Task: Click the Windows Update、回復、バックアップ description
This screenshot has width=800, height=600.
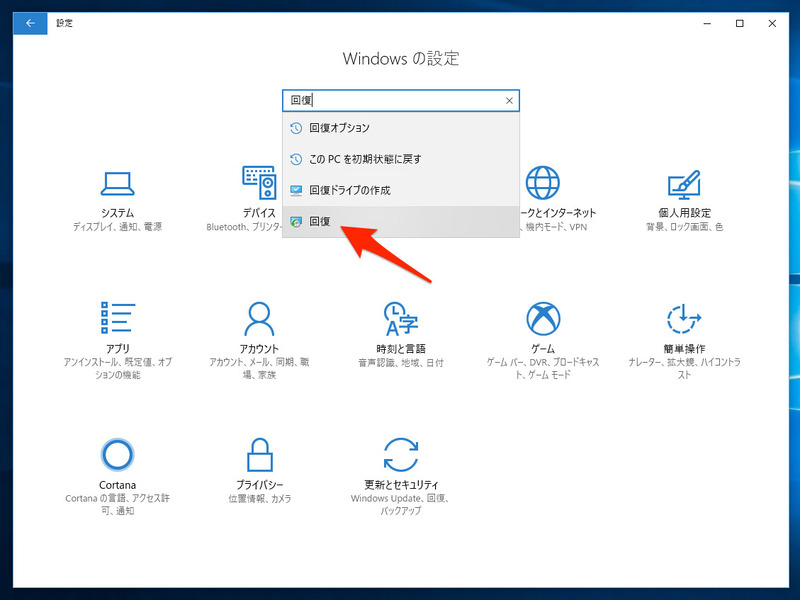Action: pyautogui.click(x=401, y=505)
